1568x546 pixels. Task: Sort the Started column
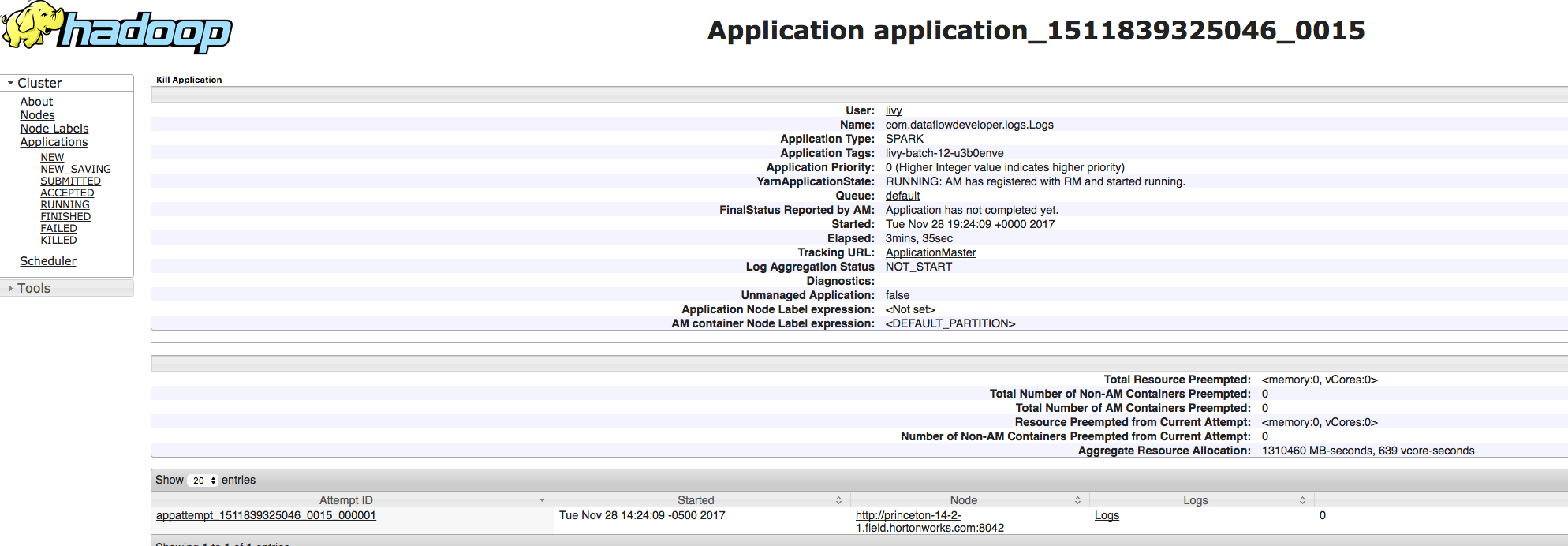[838, 500]
